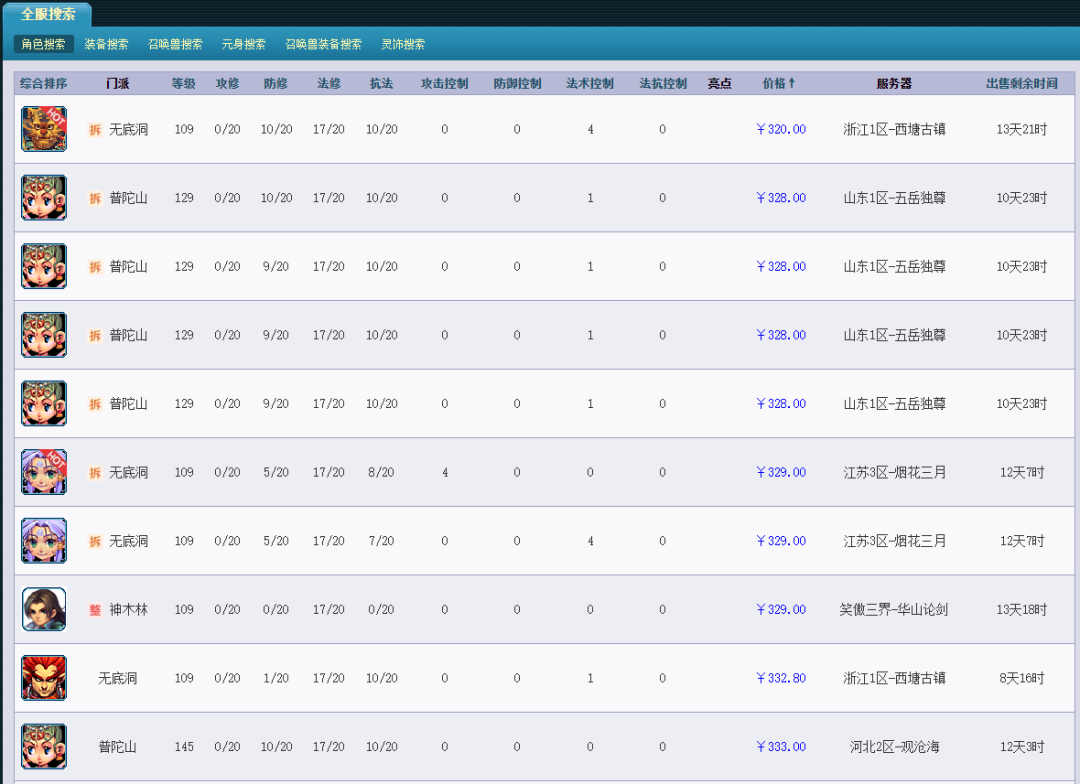
Task: Click the 拆 tag in the ¥320.00 row
Action: (x=95, y=130)
